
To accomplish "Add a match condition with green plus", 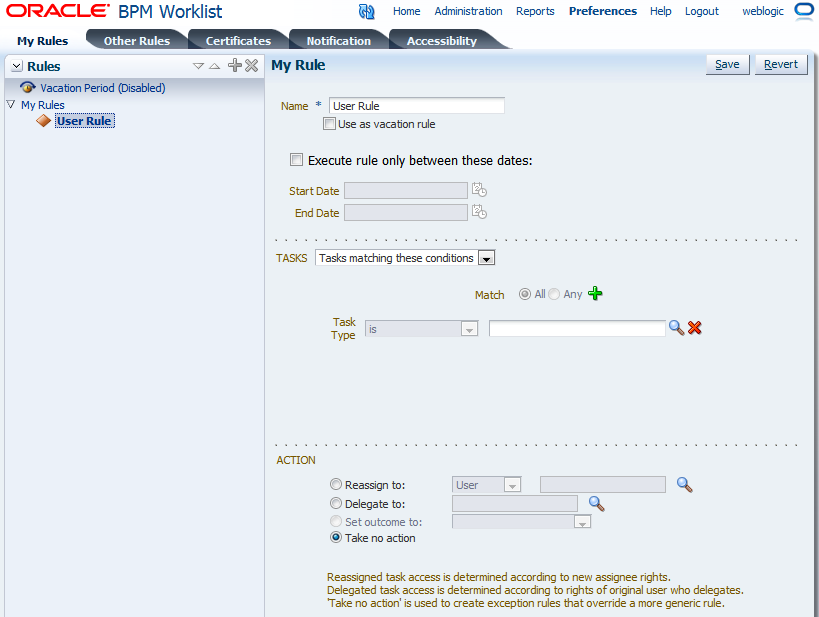I will point(595,293).
